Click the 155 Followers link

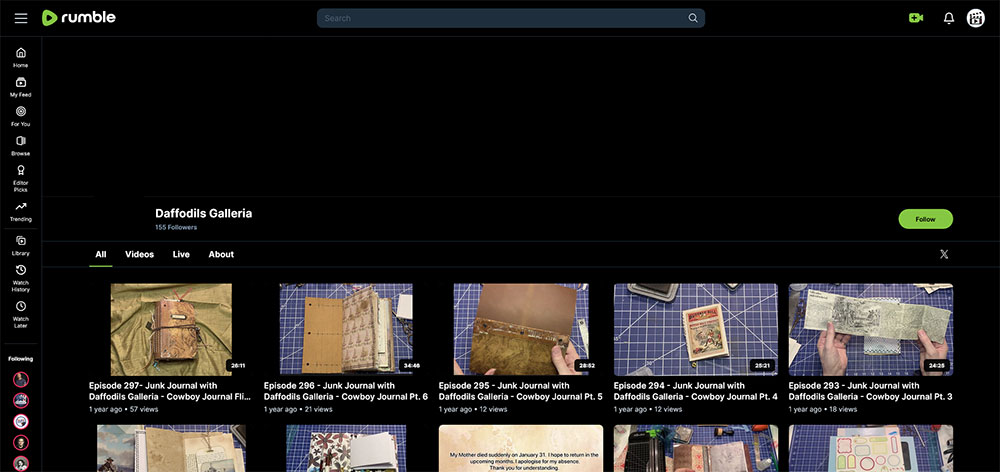(x=176, y=227)
